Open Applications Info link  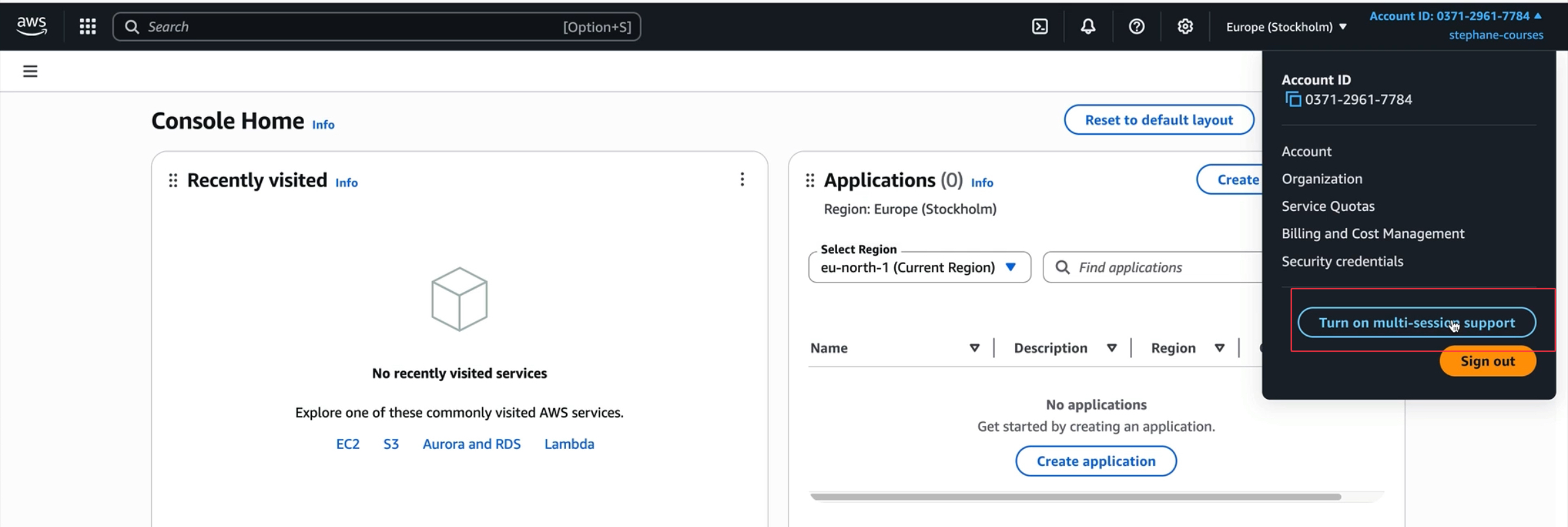[x=982, y=183]
